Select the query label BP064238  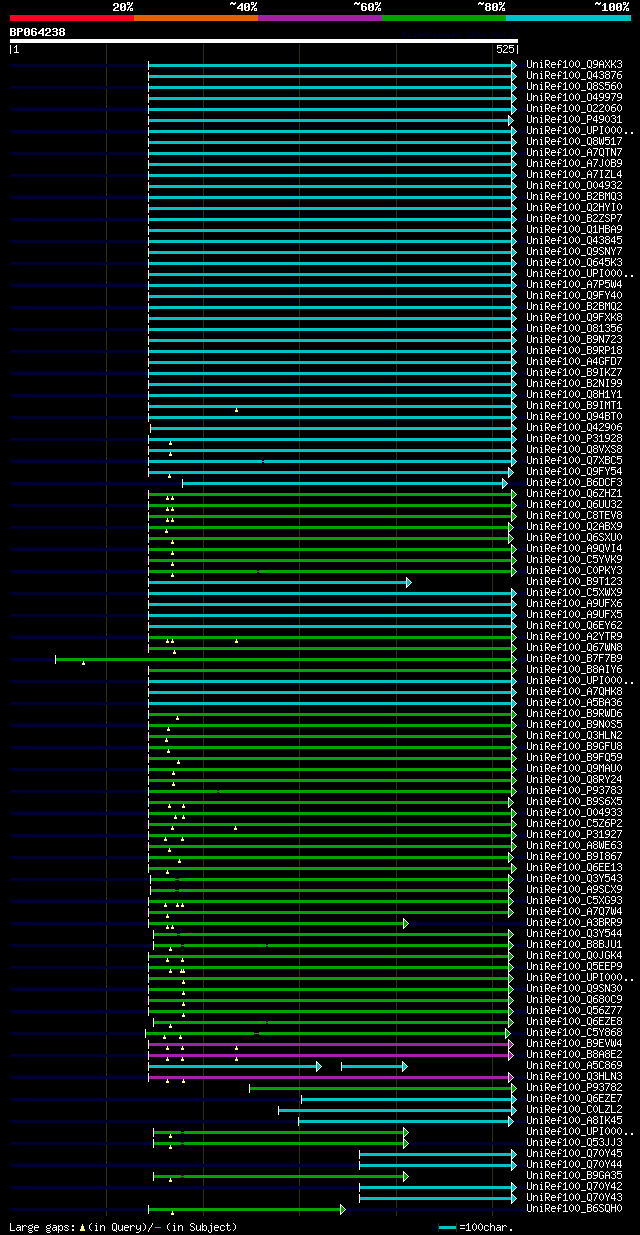(37, 32)
